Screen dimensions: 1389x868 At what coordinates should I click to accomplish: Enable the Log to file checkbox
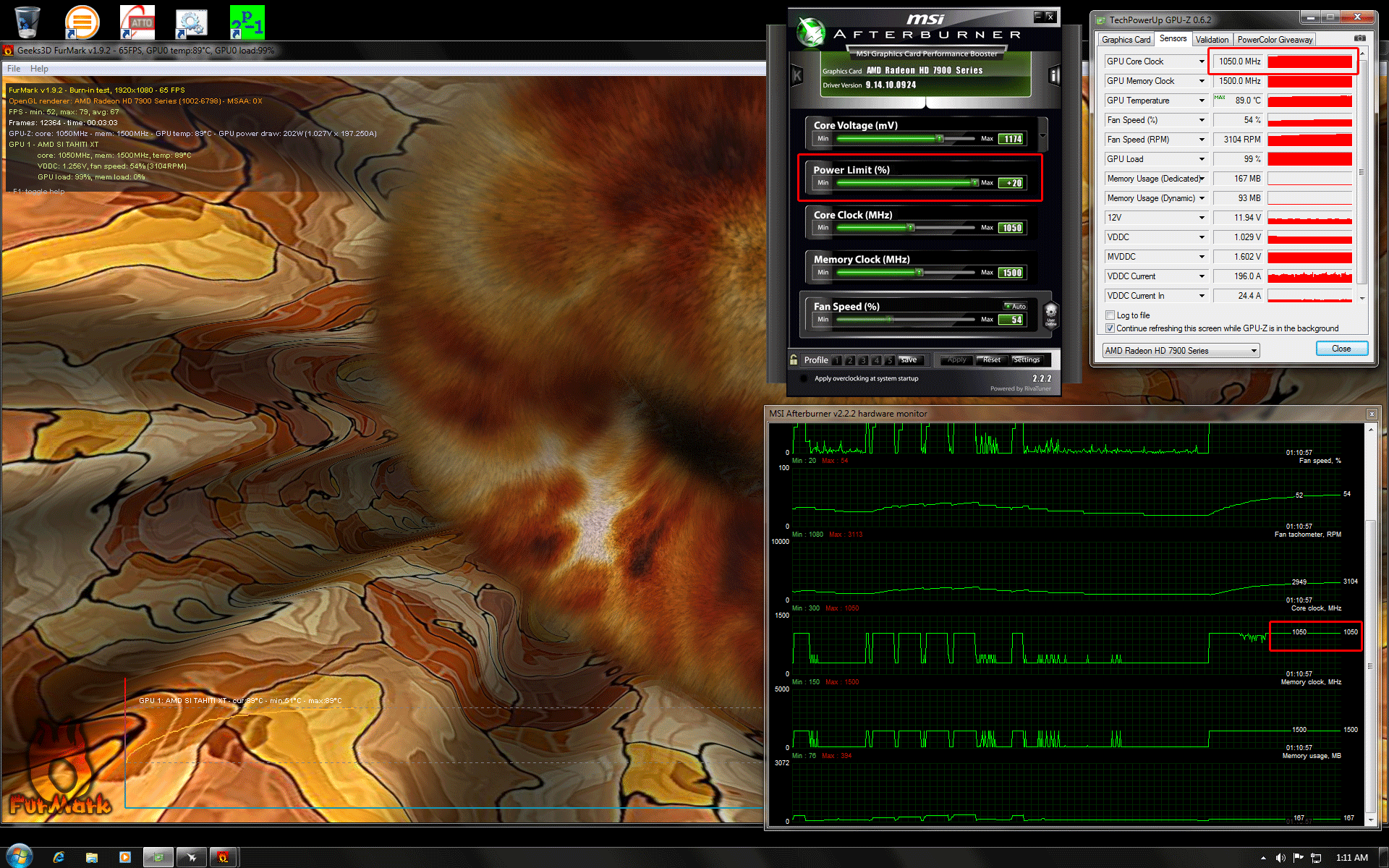coord(1110,315)
